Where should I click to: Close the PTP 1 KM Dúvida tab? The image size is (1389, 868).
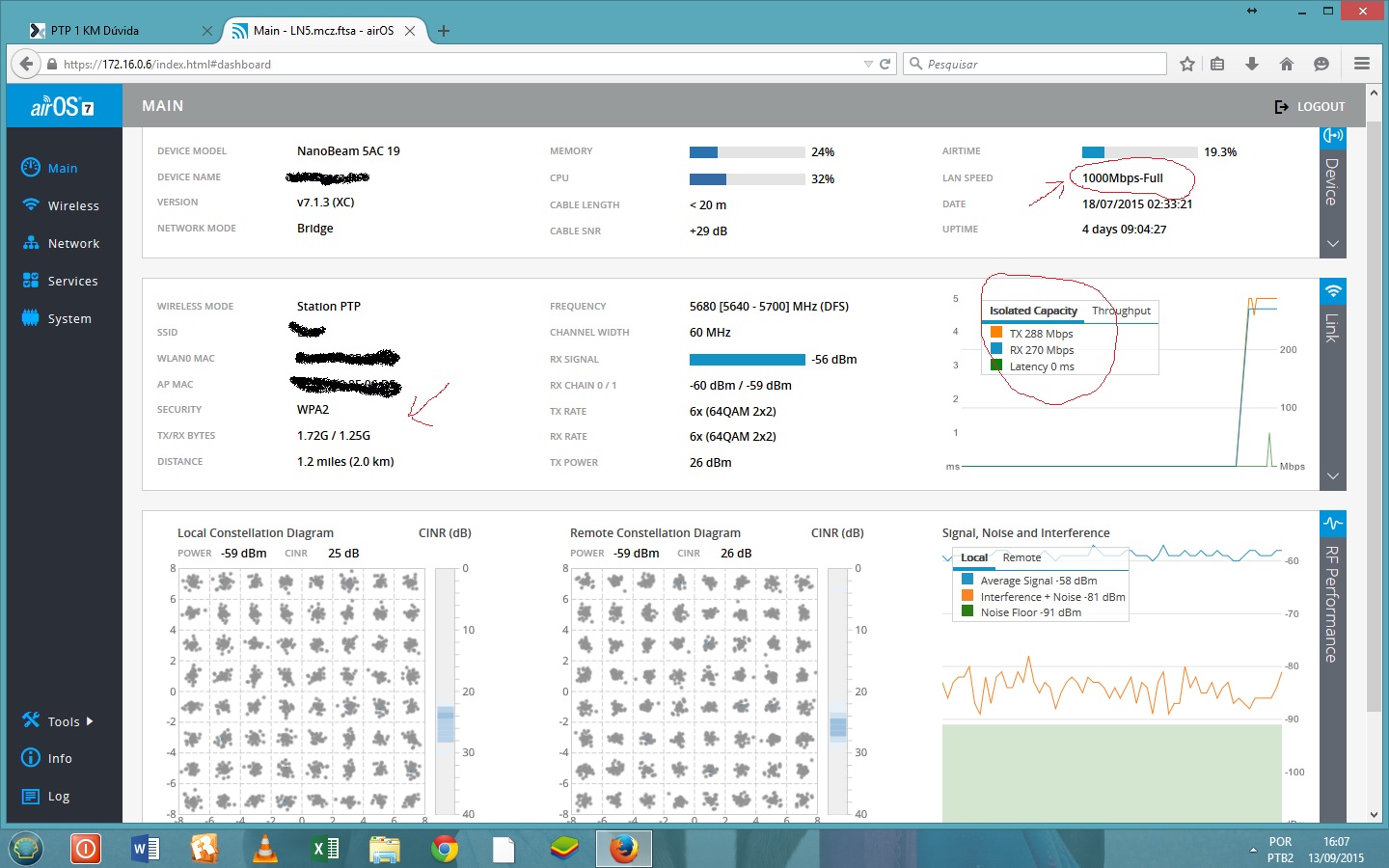point(207,31)
